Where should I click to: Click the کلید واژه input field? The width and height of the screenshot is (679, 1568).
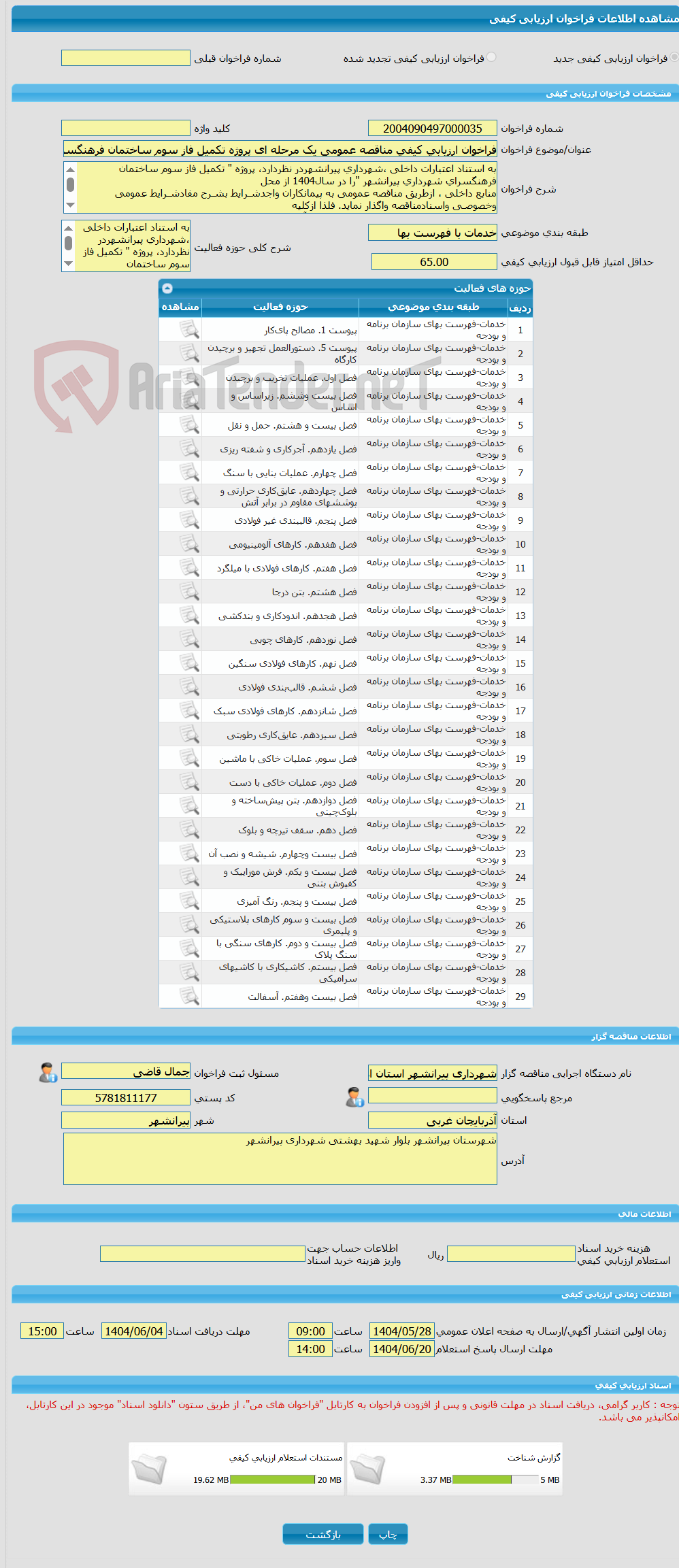pyautogui.click(x=126, y=128)
